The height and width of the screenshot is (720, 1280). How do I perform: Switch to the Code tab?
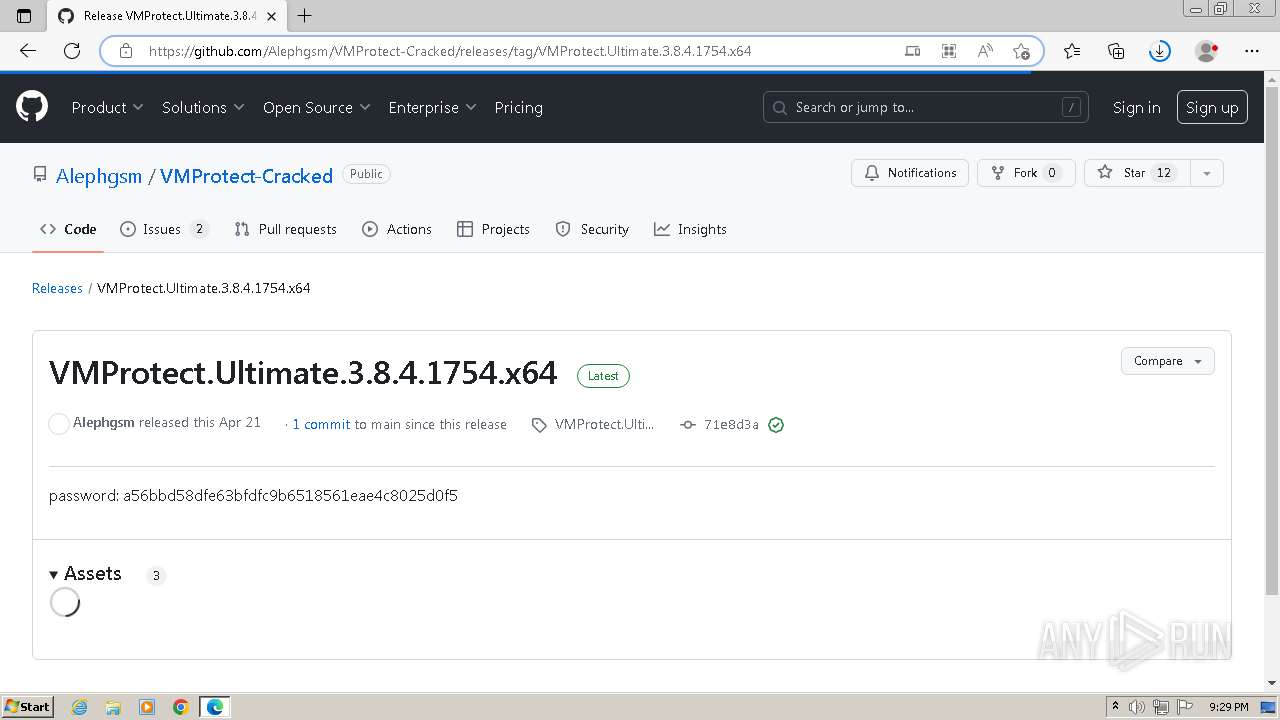(68, 229)
